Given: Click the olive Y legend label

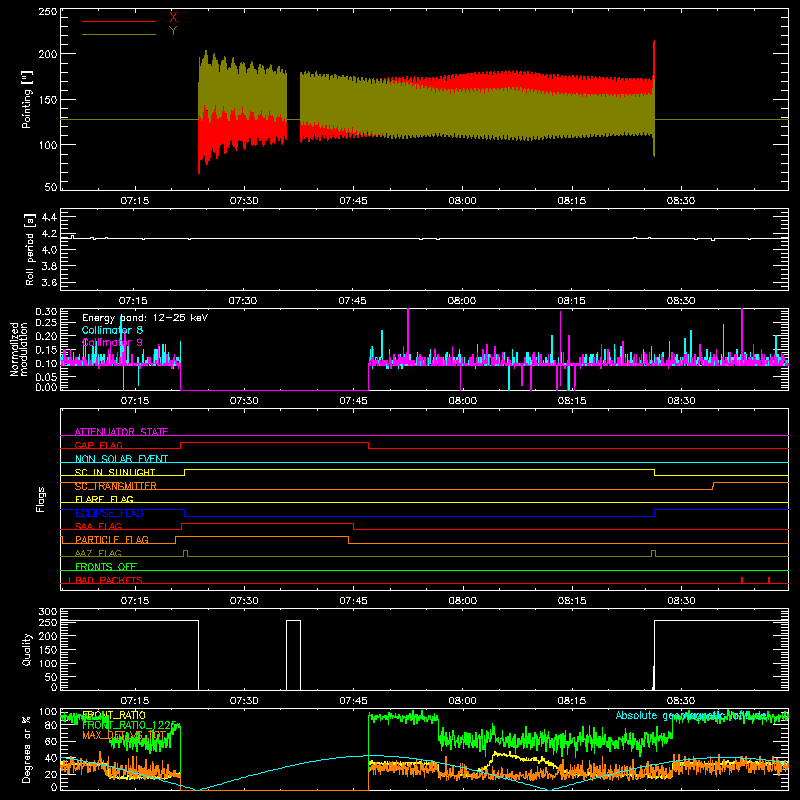Looking at the screenshot, I should pyautogui.click(x=173, y=31).
